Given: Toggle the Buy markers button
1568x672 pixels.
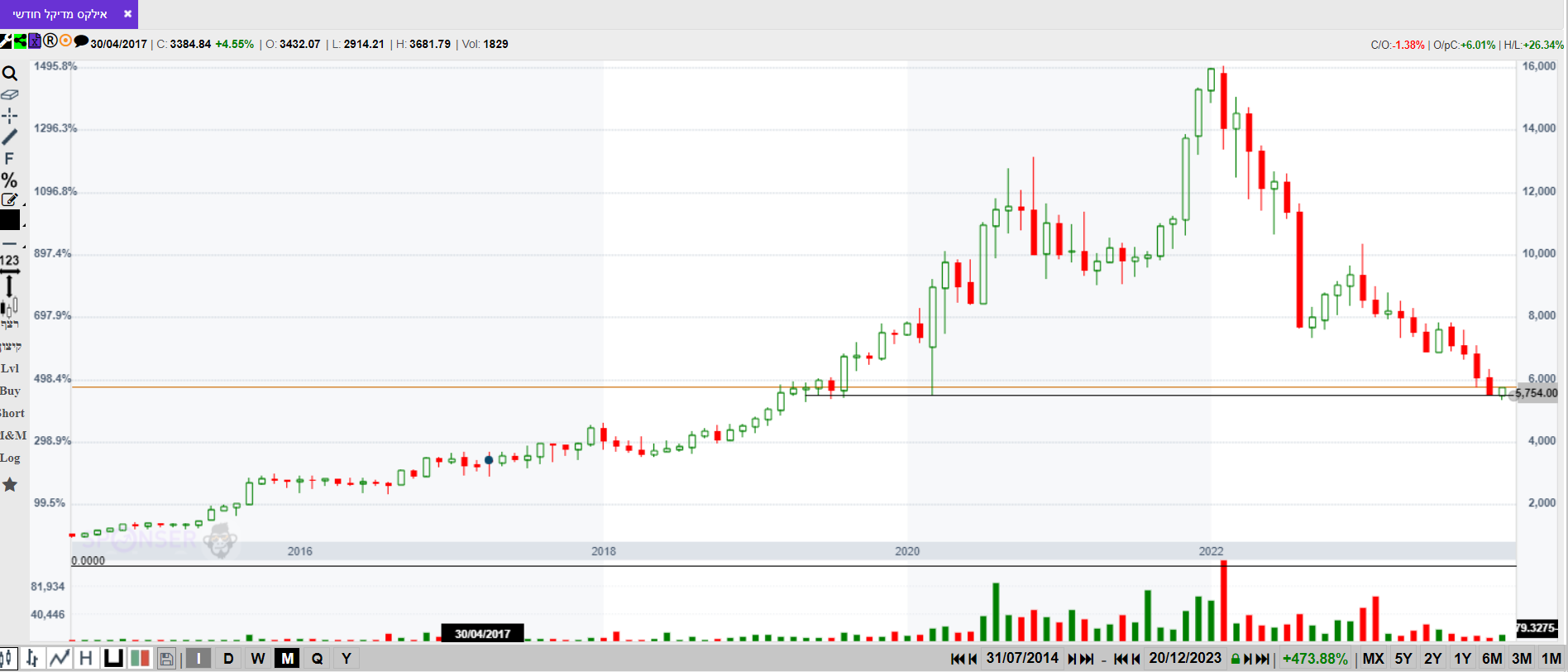Looking at the screenshot, I should (10, 391).
